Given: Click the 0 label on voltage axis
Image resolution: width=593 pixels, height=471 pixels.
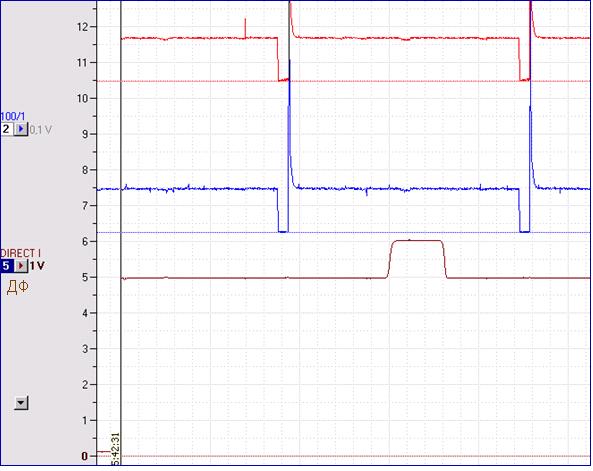Looking at the screenshot, I should click(x=85, y=456).
